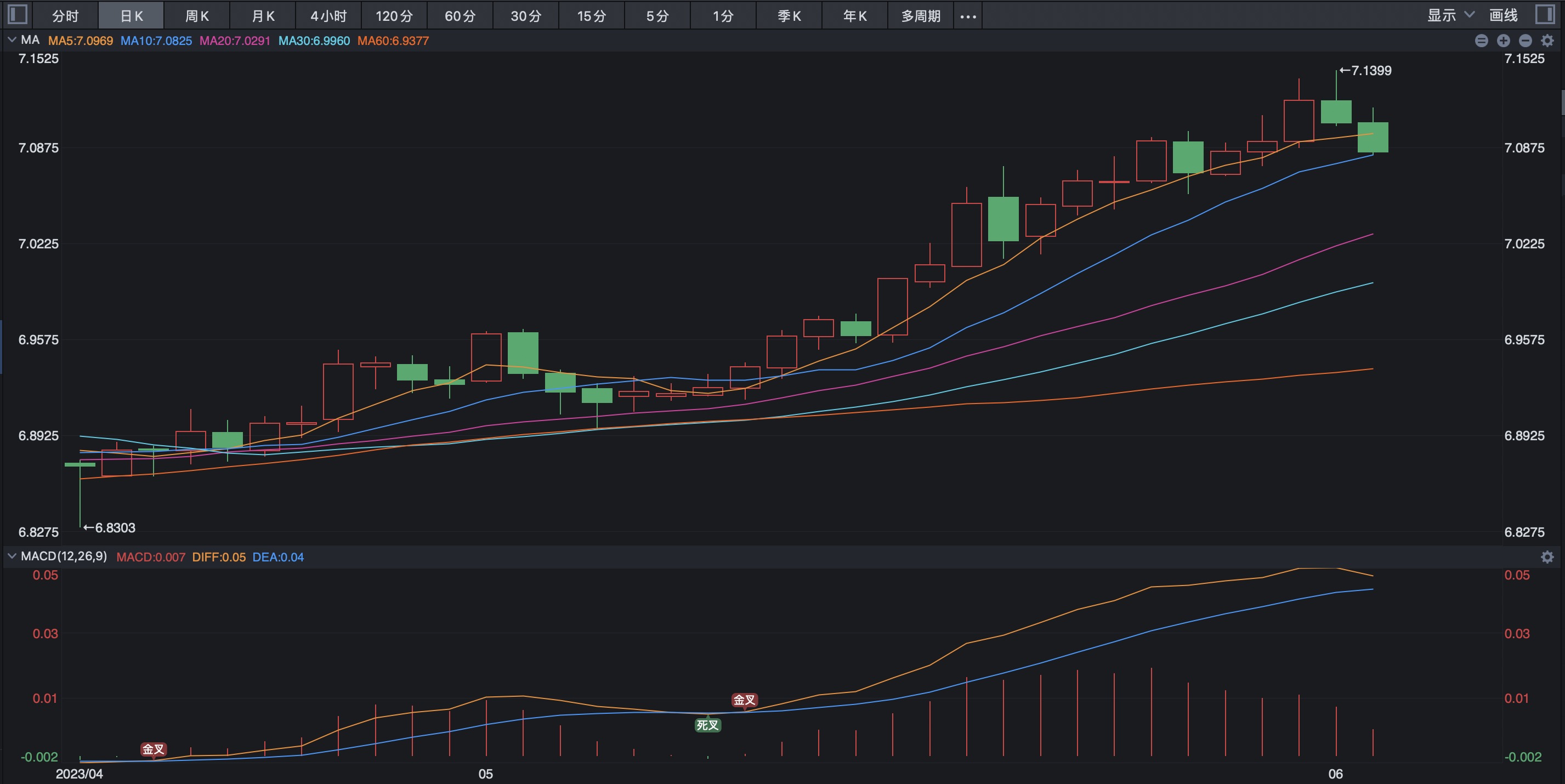
Task: Click the MA60:6.9377 legend label
Action: tap(393, 41)
